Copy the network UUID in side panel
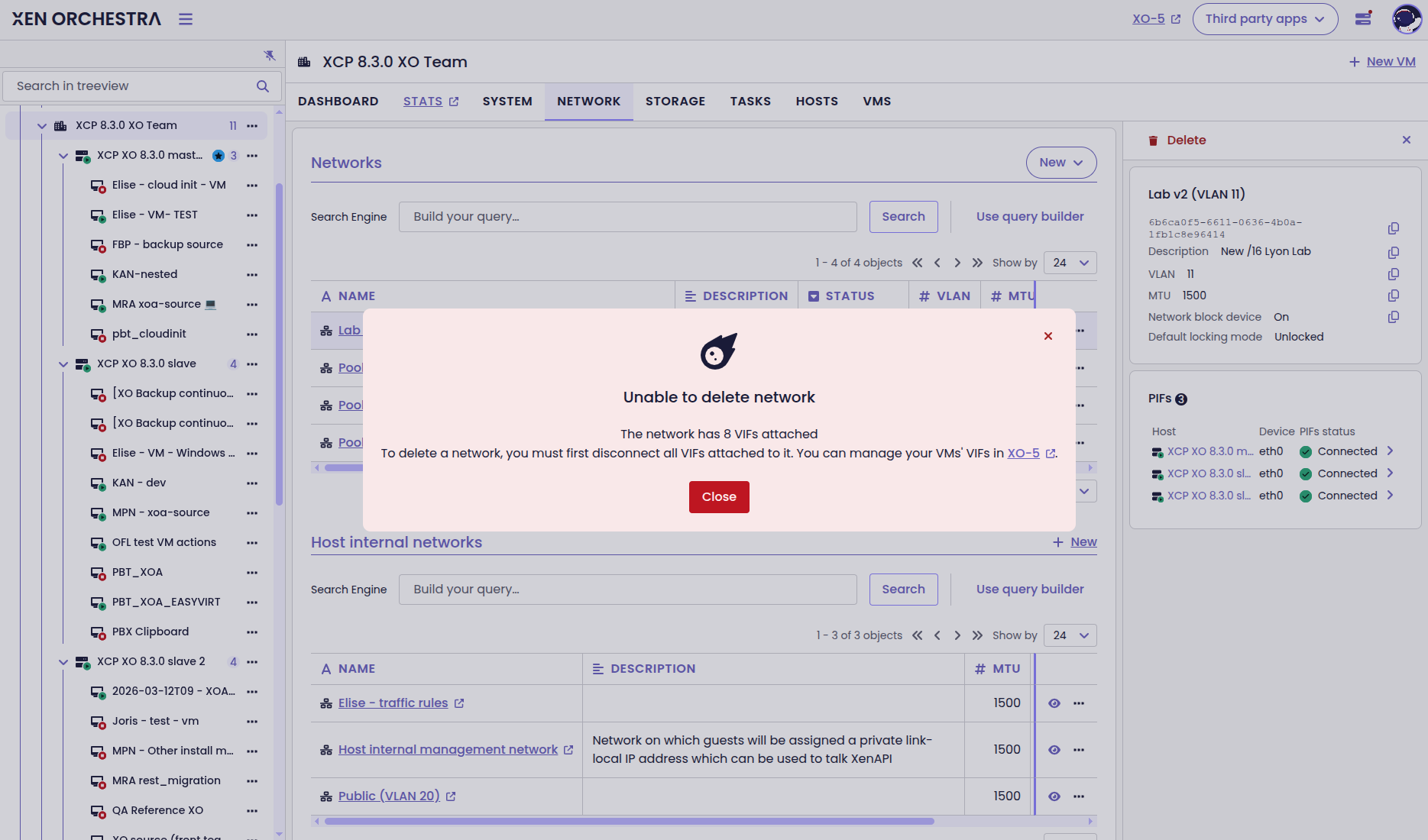 pyautogui.click(x=1394, y=228)
